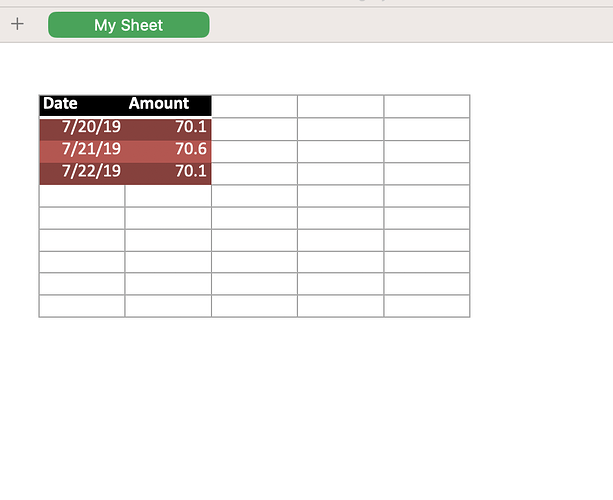613x500 pixels.
Task: Click the bottom-right empty table cell
Action: pyautogui.click(x=427, y=306)
